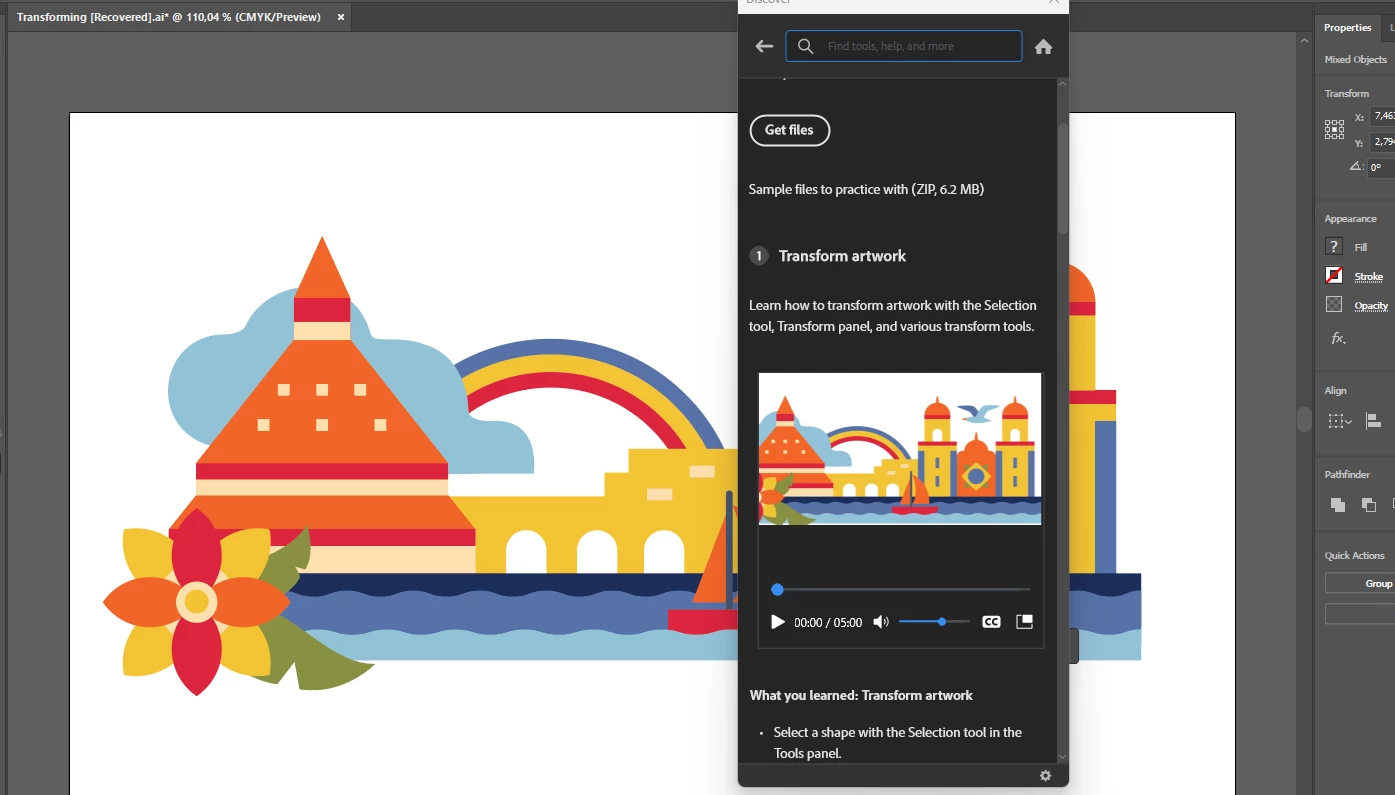The width and height of the screenshot is (1395, 795).
Task: Edit the rotation angle field
Action: (1381, 168)
